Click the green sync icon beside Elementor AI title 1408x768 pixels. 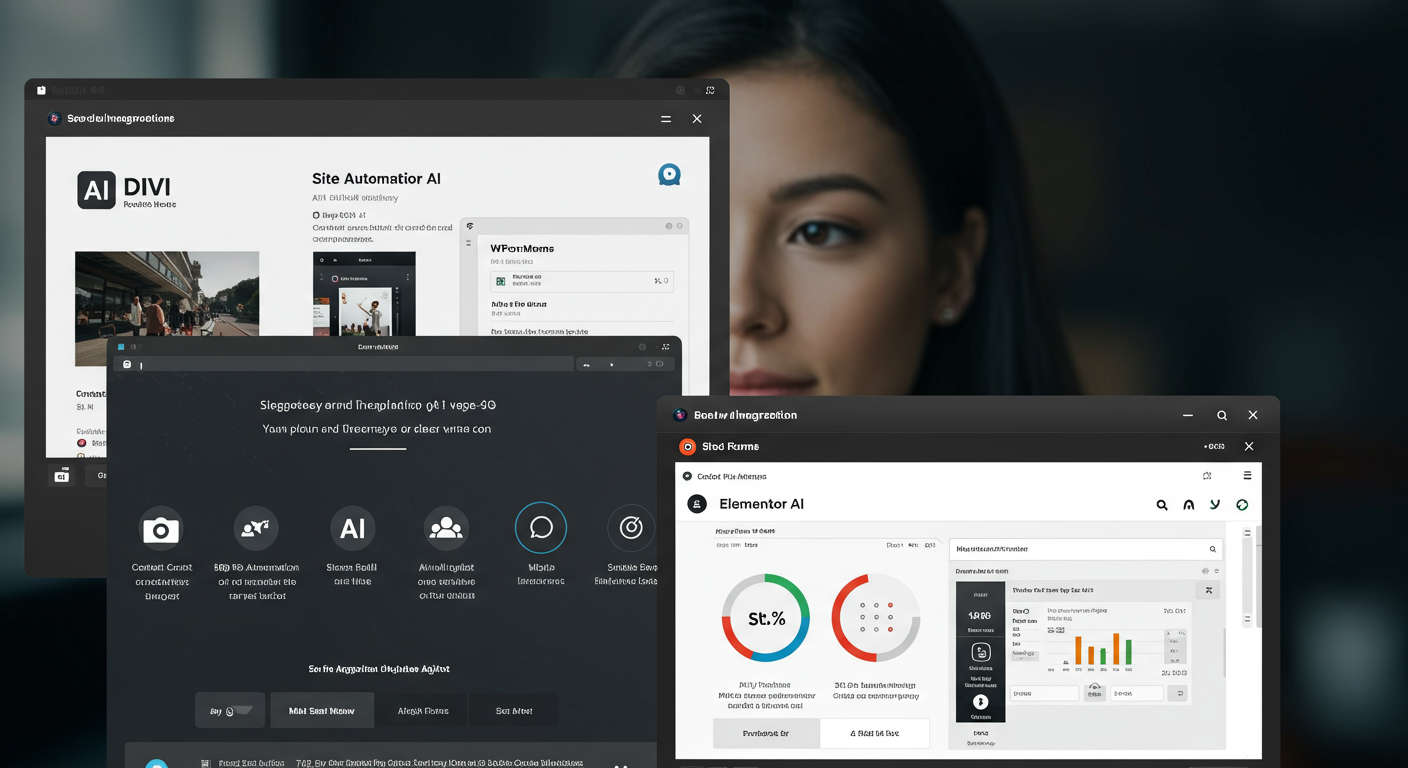pos(1242,504)
